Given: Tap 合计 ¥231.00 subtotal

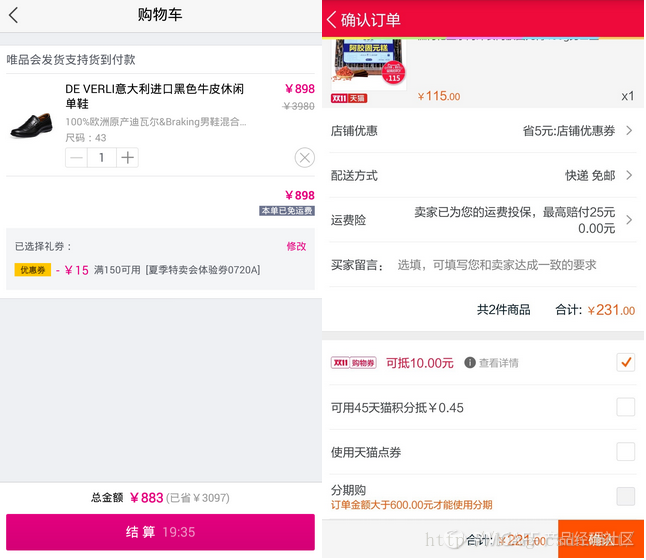Looking at the screenshot, I should (x=595, y=310).
